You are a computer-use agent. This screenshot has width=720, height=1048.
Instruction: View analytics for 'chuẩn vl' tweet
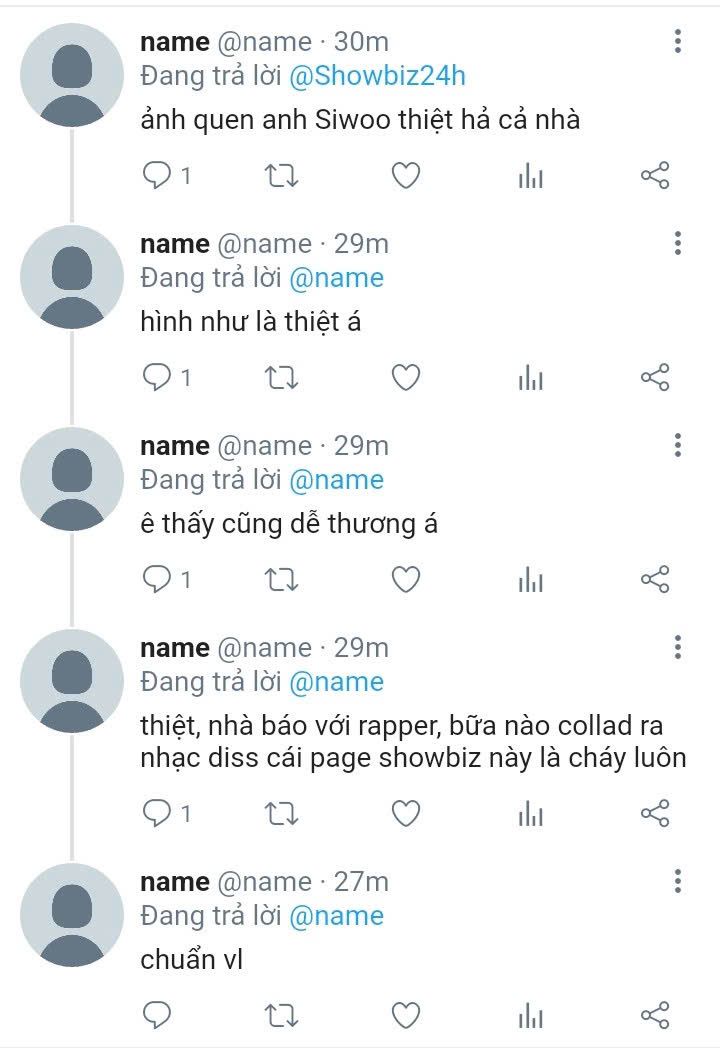pyautogui.click(x=530, y=1016)
